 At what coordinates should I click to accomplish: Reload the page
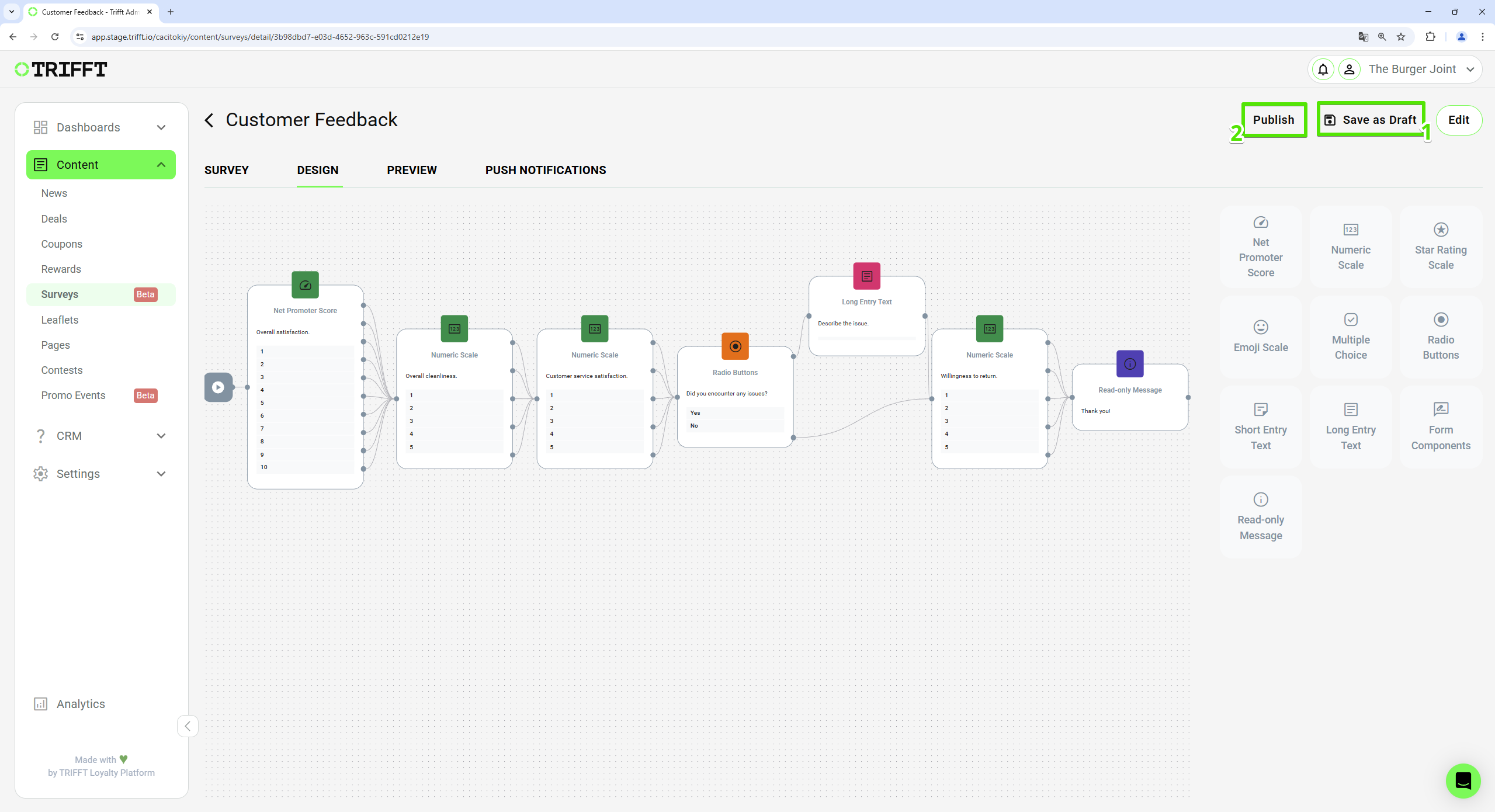pyautogui.click(x=55, y=37)
